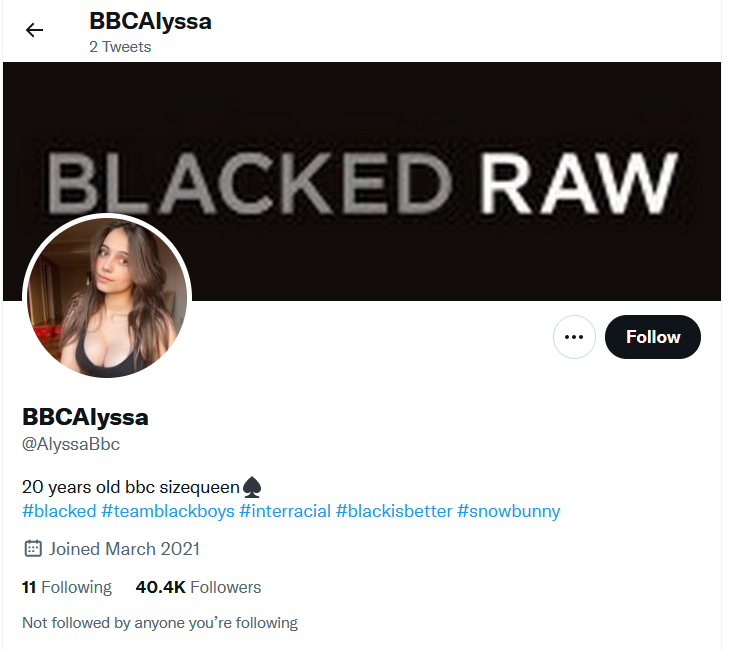The width and height of the screenshot is (734, 650).
Task: Open the #snowbunny hashtag link
Action: pos(509,511)
